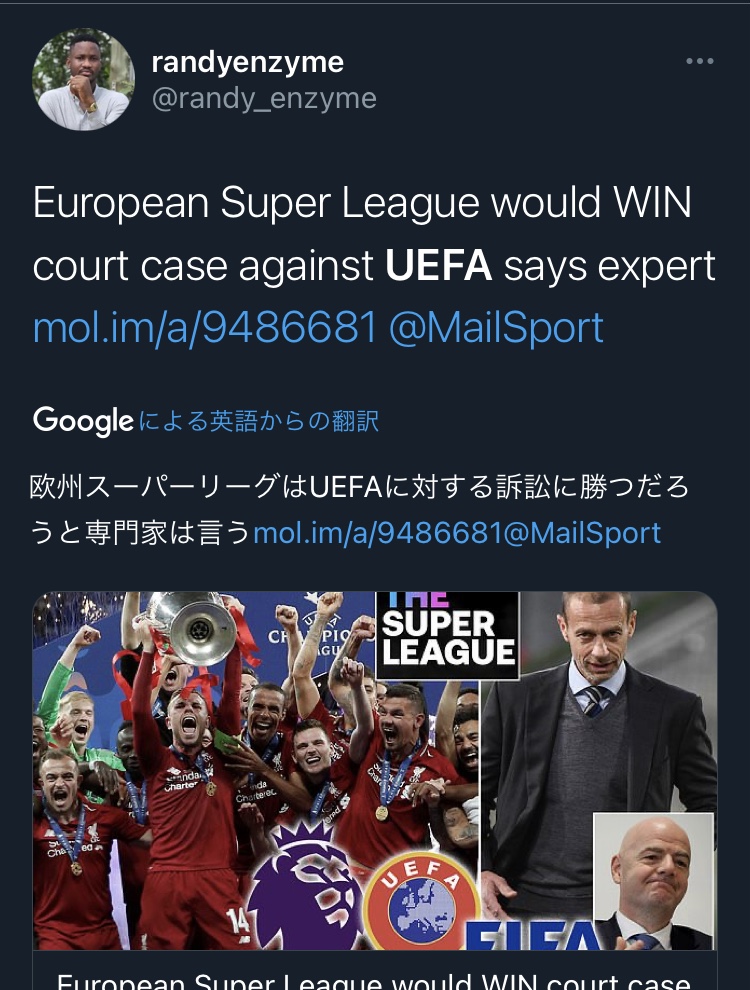Viewport: 750px width, 990px height.
Task: Tap the translated Japanese tweet text
Action: 360,510
